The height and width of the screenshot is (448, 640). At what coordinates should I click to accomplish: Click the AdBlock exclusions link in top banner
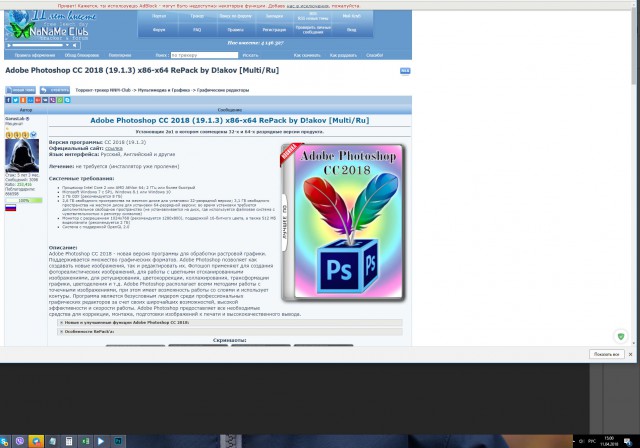[307, 6]
